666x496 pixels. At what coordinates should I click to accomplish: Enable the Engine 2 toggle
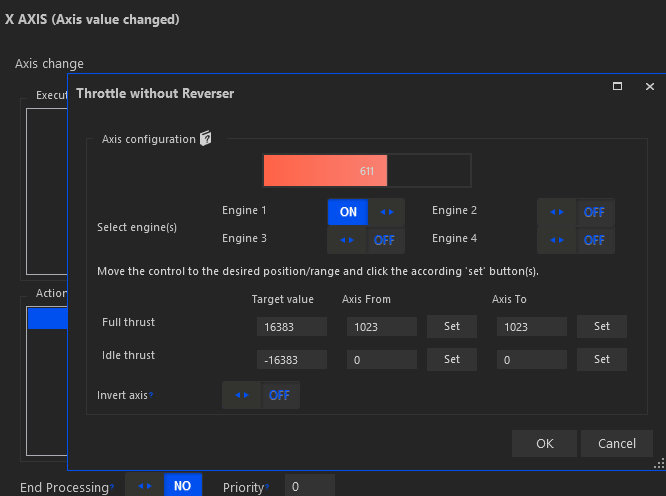(x=576, y=212)
